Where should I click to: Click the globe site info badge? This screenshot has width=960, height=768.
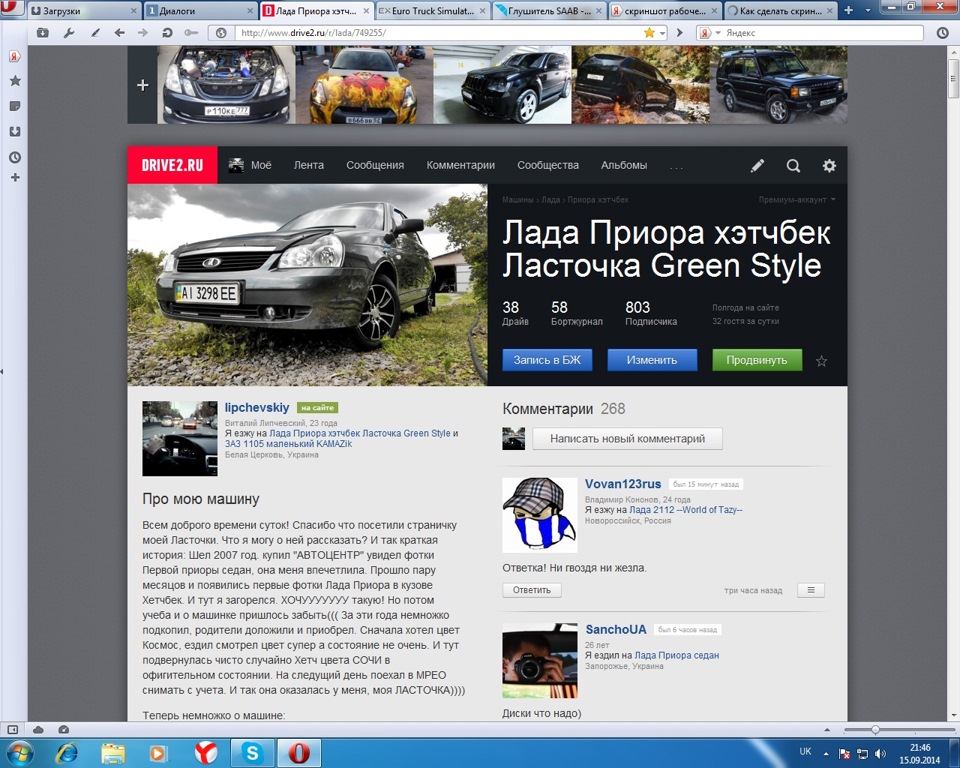[x=221, y=32]
